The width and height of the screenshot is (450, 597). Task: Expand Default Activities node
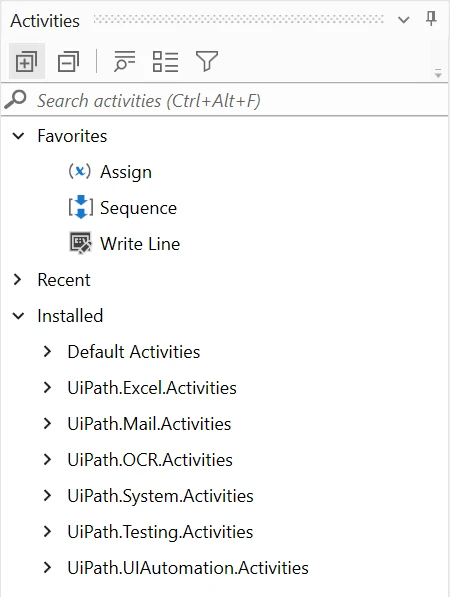pos(47,351)
